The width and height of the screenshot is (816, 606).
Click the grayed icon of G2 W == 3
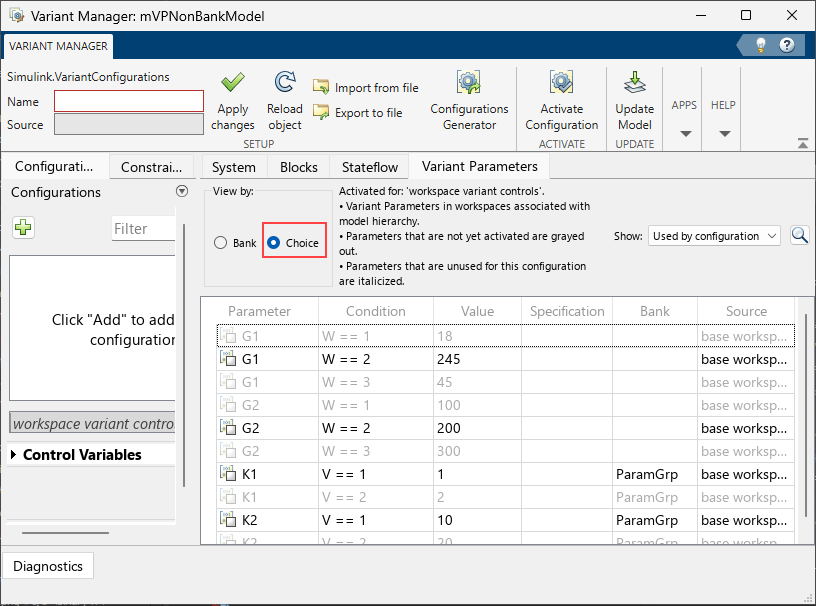tap(228, 450)
